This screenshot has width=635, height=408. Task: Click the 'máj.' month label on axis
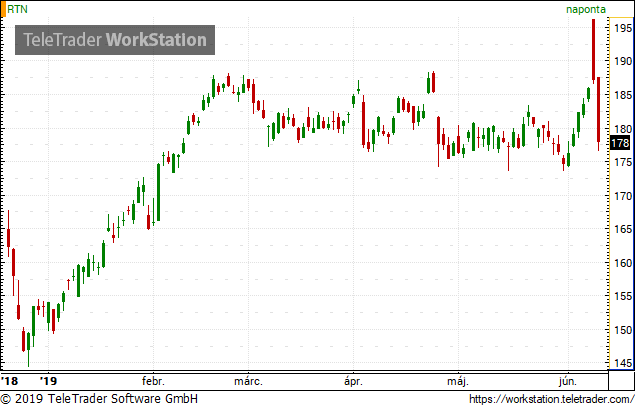458,381
